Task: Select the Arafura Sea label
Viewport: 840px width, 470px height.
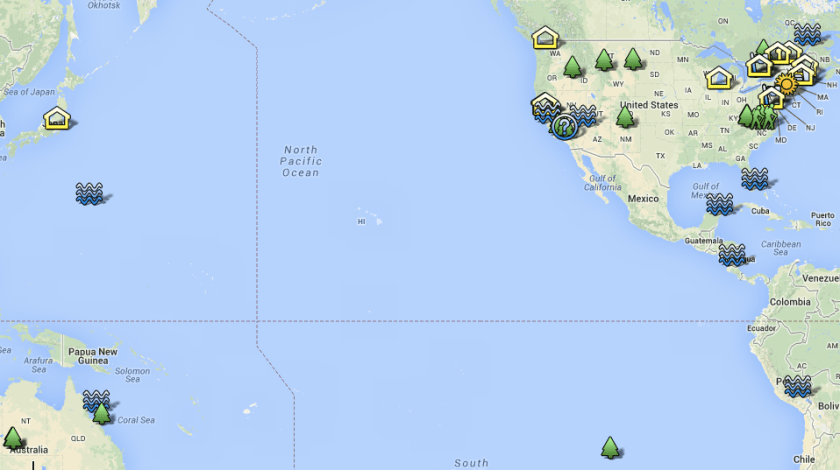Action: [38, 365]
